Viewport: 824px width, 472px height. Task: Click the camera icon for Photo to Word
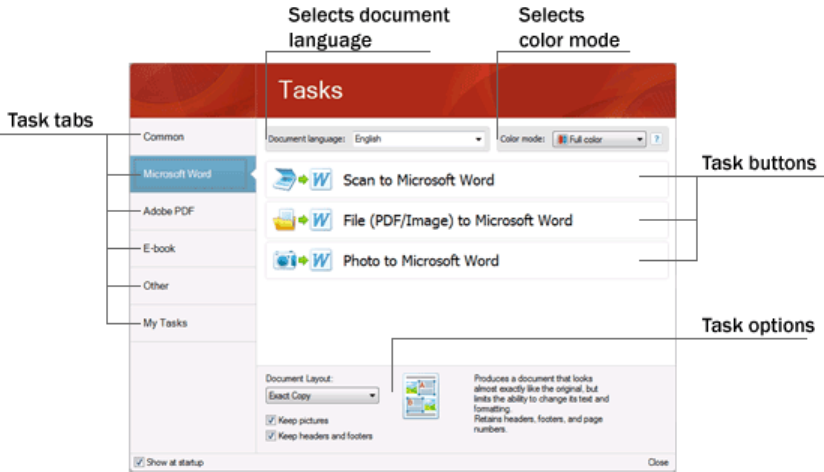pyautogui.click(x=285, y=260)
